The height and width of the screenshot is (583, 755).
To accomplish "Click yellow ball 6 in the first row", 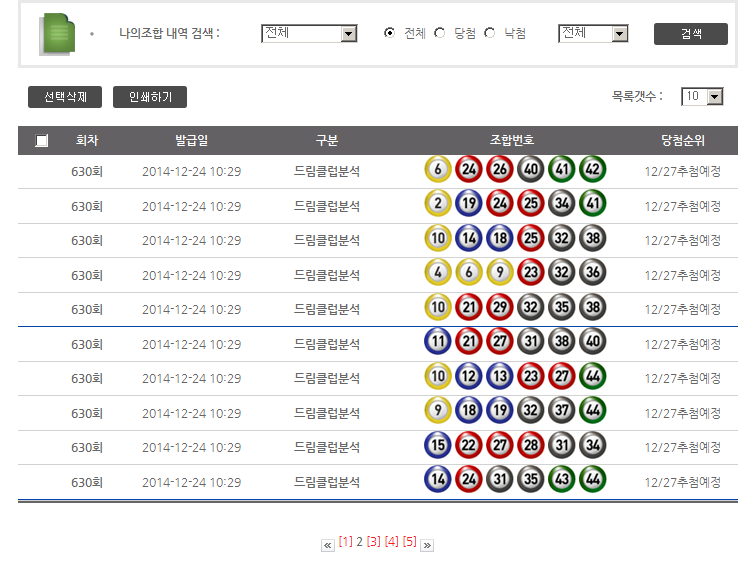I will point(438,170).
